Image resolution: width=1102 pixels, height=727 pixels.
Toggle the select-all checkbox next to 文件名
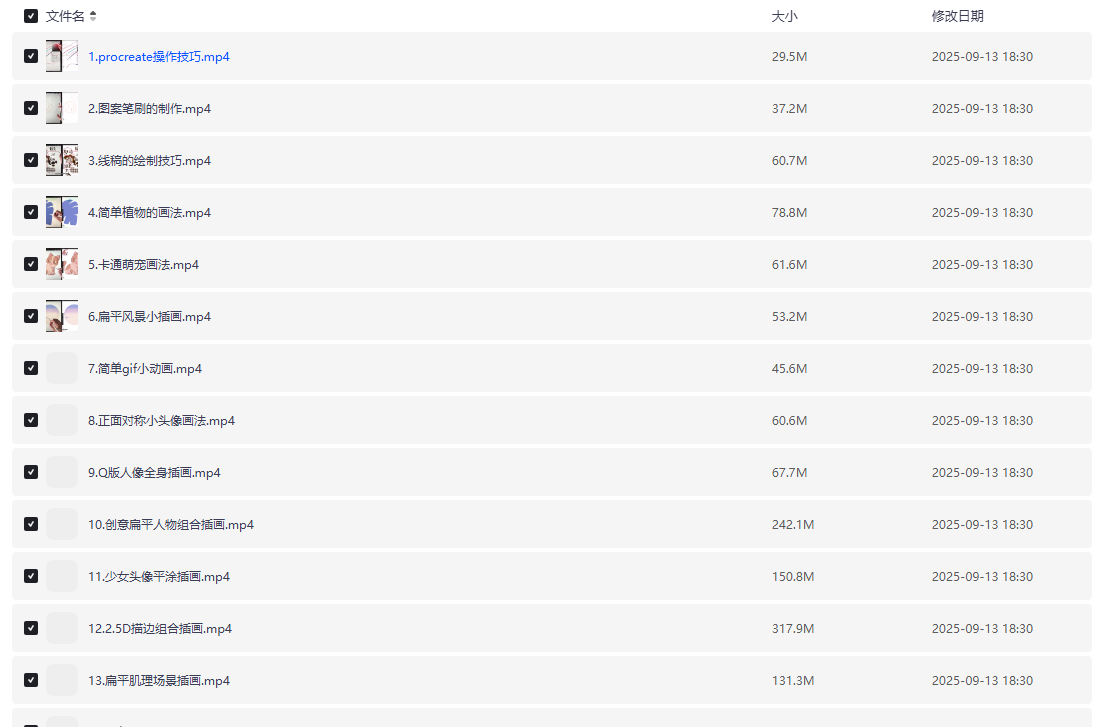31,16
